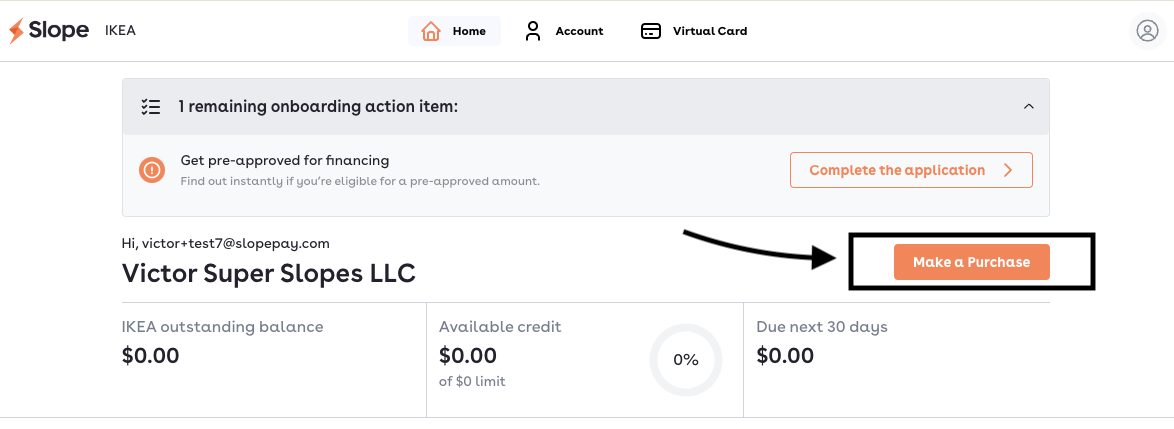This screenshot has height=429, width=1174.
Task: Click the Due next 30 days amount
Action: 785,355
